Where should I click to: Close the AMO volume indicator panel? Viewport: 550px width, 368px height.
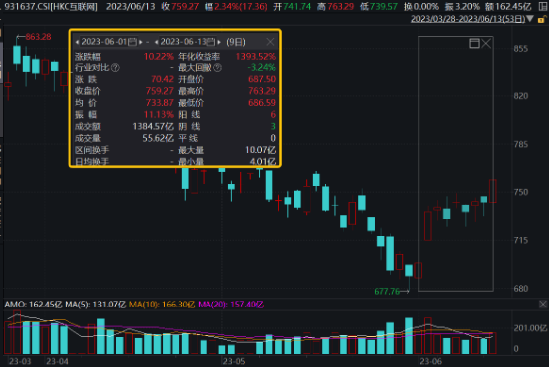tap(543, 304)
